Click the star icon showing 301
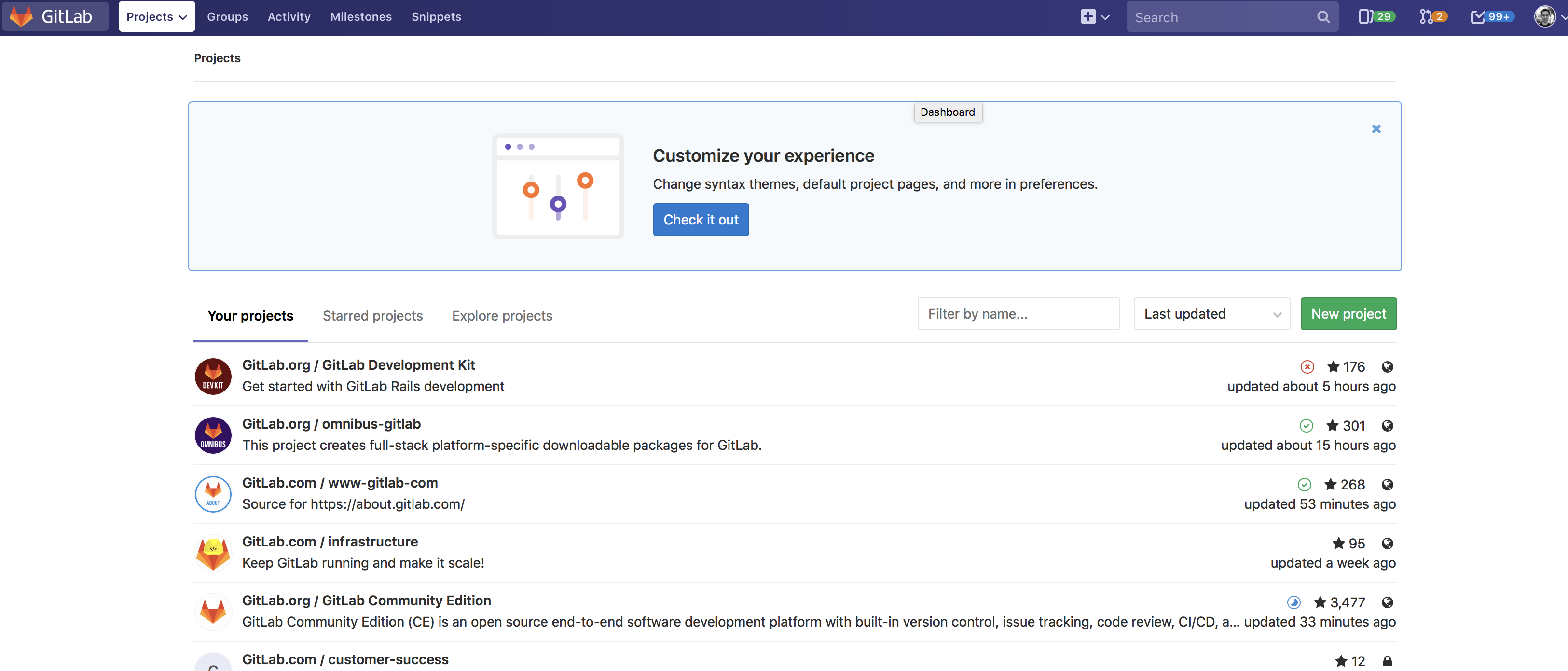The height and width of the screenshot is (671, 1568). point(1333,425)
